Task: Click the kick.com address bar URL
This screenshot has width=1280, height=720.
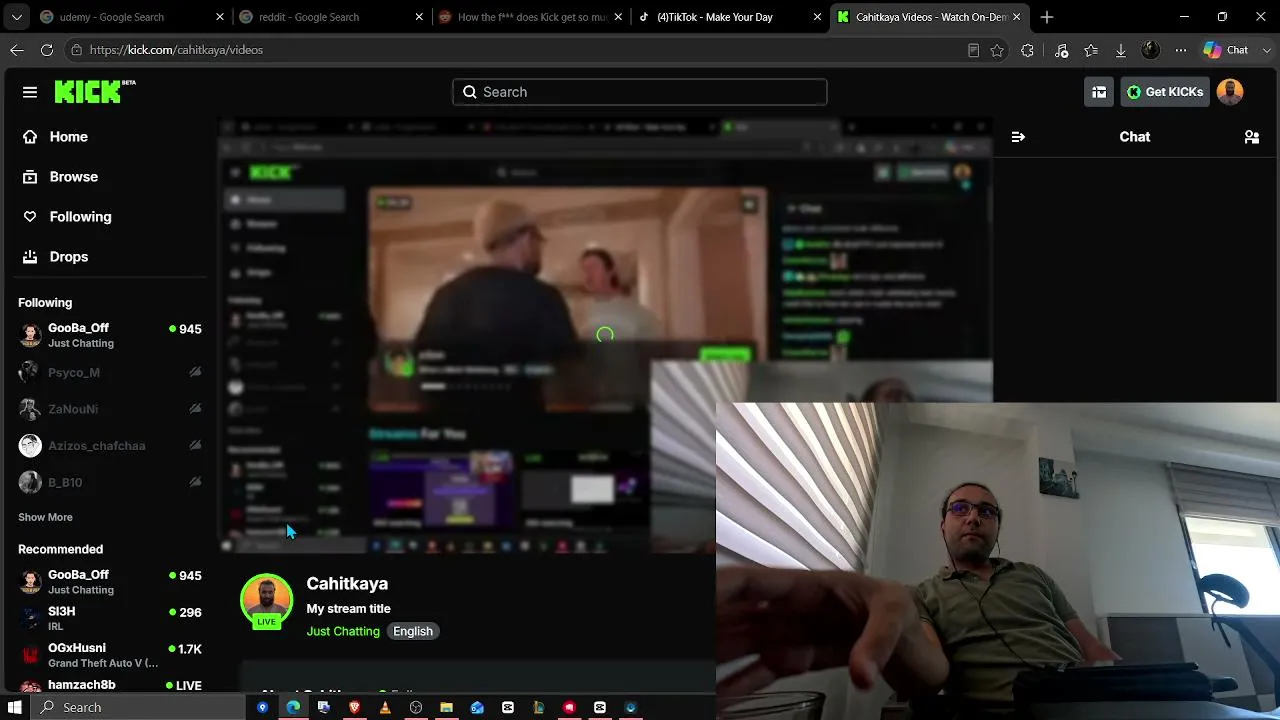Action: click(x=176, y=50)
